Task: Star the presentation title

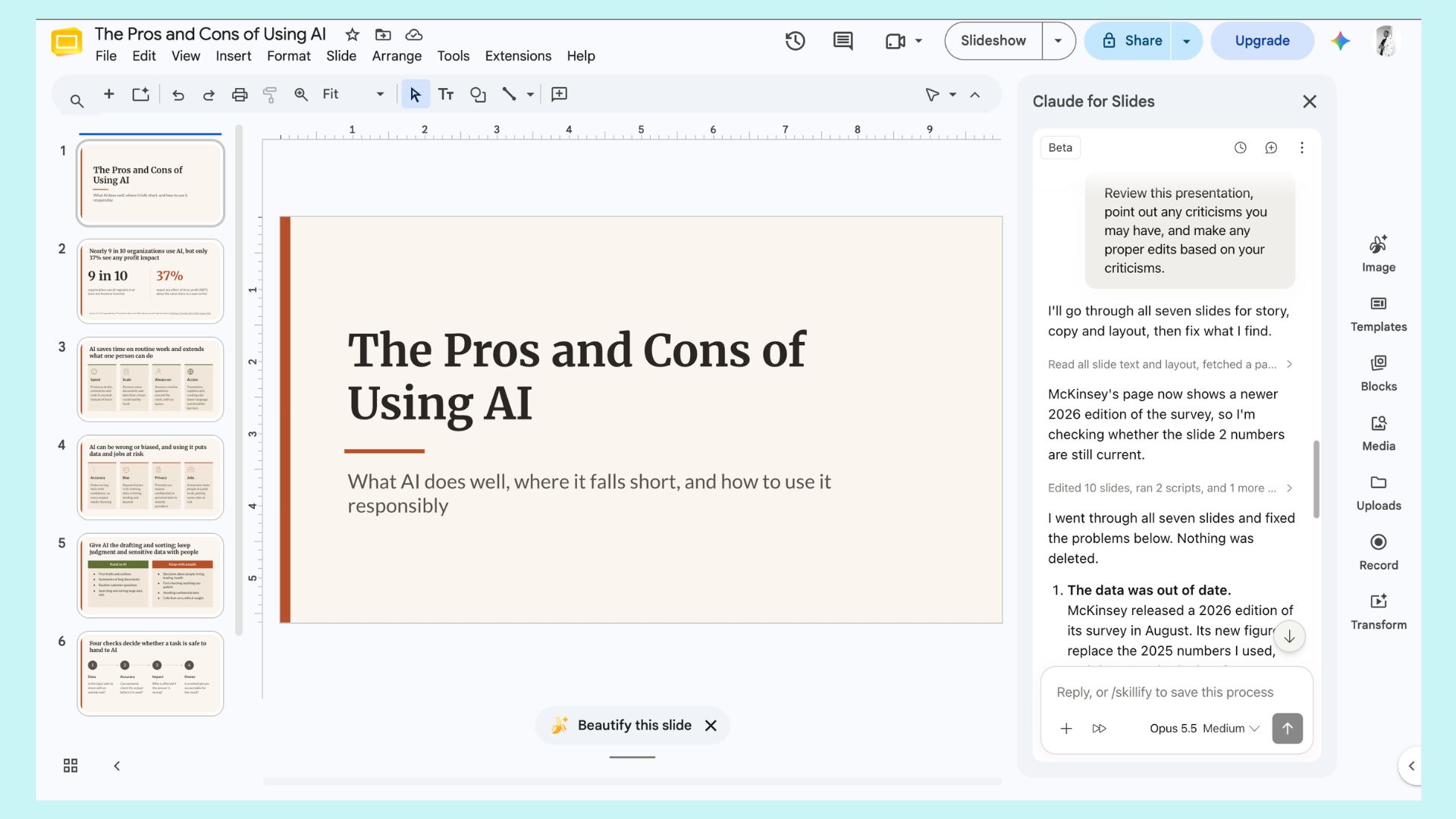Action: (x=352, y=35)
